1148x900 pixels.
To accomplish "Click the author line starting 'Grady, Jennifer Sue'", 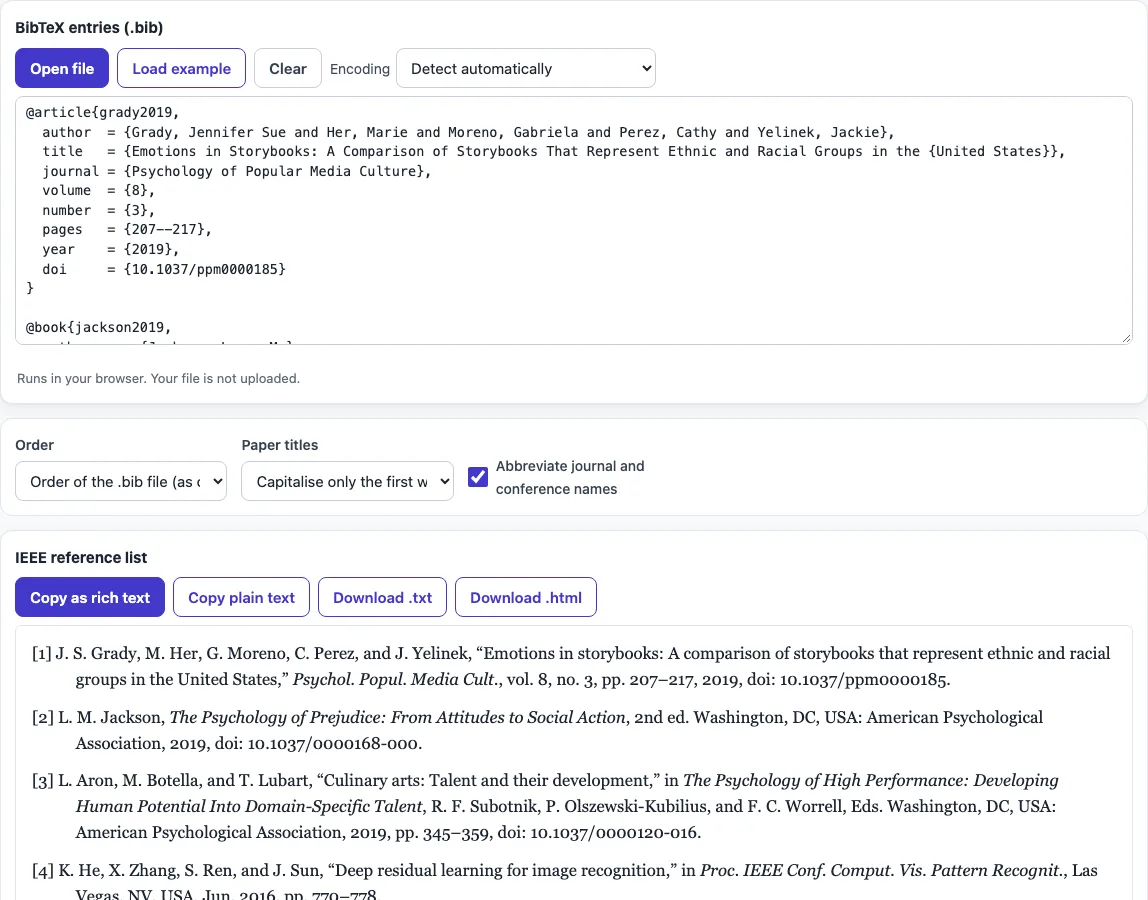I will tap(469, 132).
